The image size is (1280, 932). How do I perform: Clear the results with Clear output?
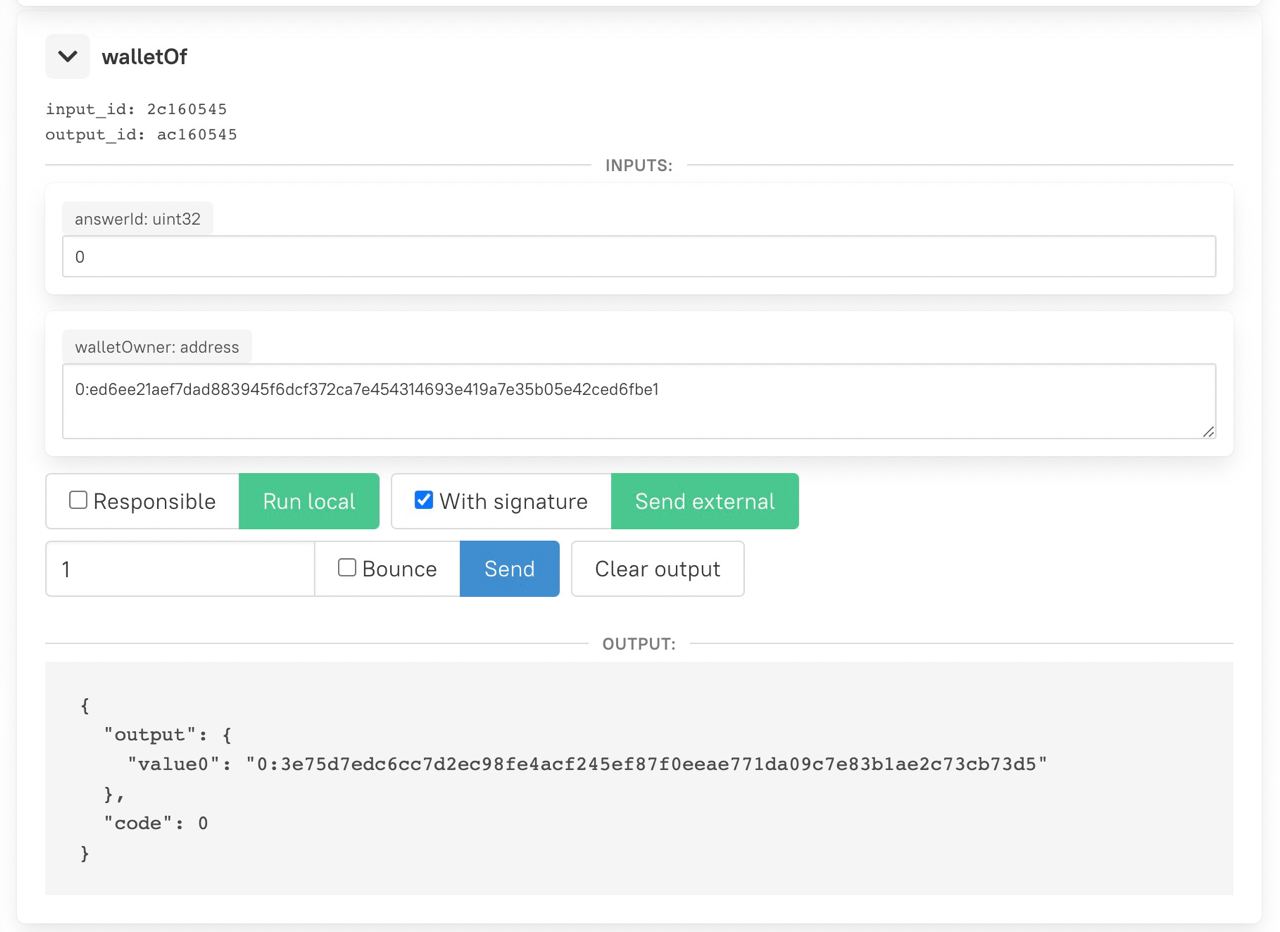tap(657, 569)
